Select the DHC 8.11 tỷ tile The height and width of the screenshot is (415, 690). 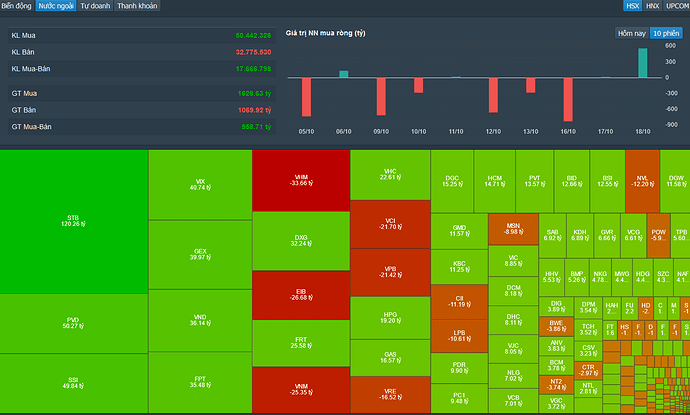pos(514,320)
